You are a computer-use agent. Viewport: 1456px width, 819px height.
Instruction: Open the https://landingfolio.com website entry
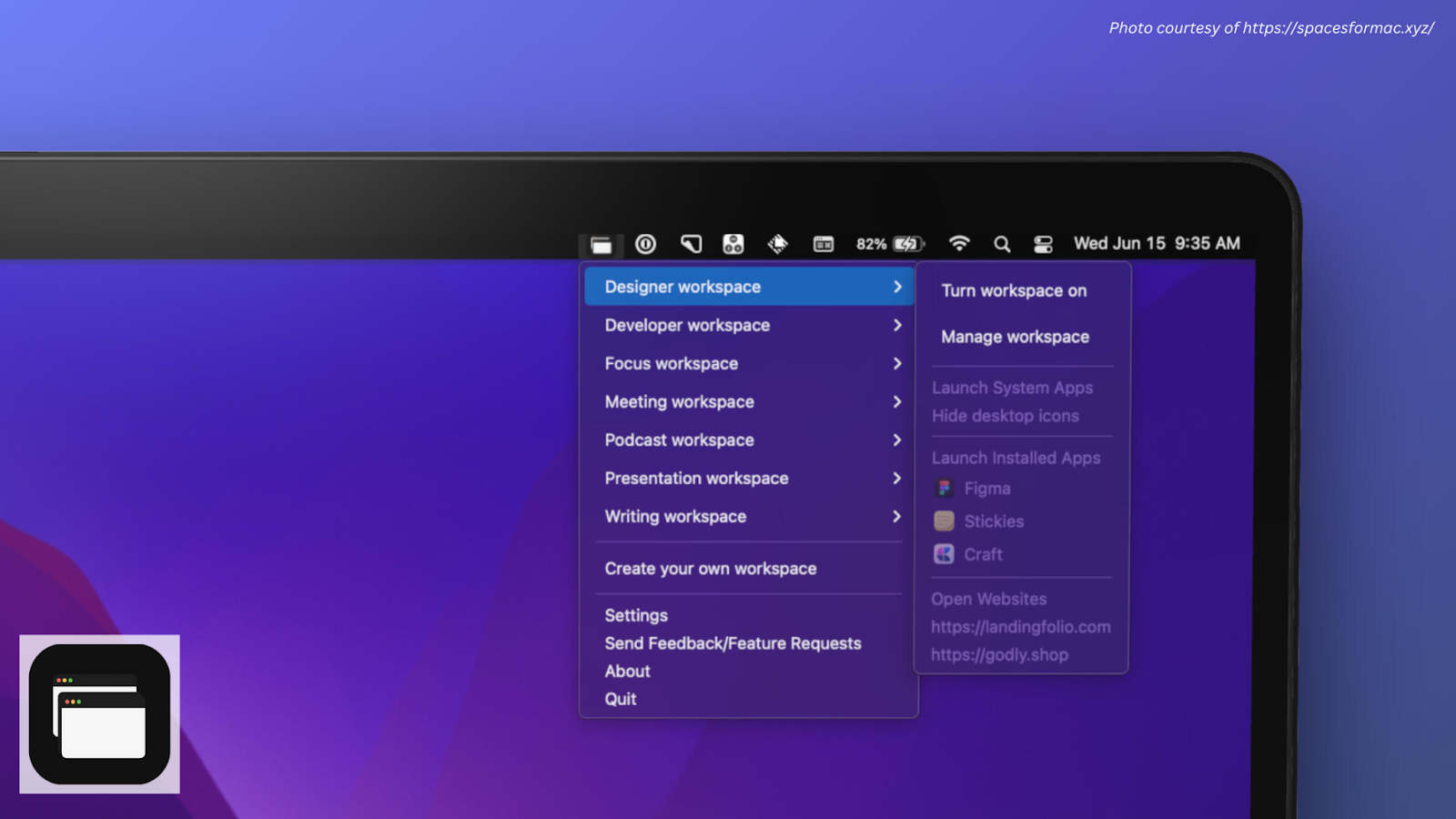point(1020,627)
